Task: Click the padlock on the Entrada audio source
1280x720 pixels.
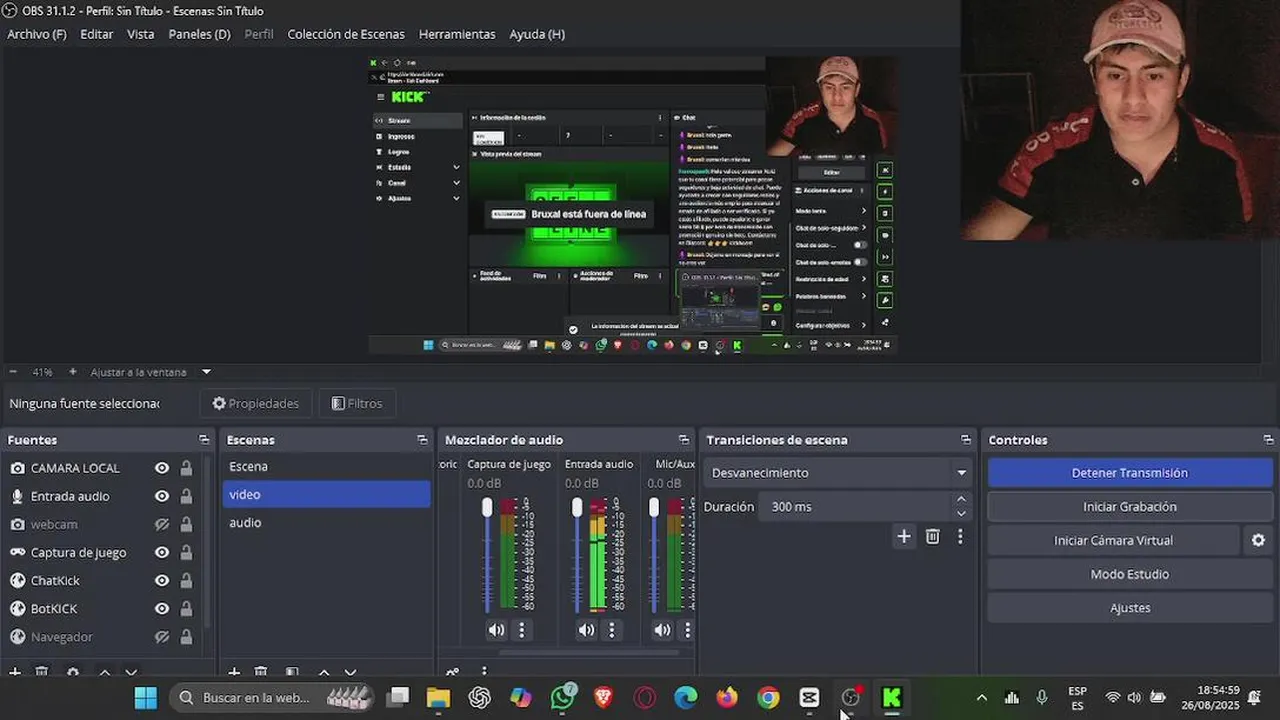Action: tap(186, 496)
